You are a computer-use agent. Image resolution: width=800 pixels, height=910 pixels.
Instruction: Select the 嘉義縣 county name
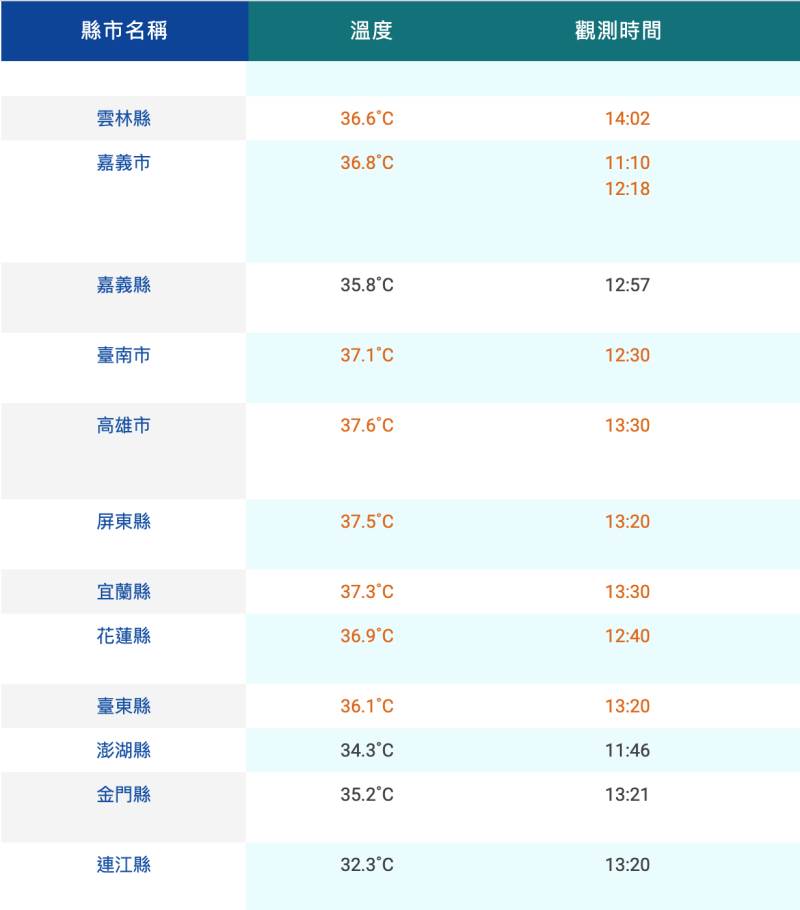(x=124, y=285)
